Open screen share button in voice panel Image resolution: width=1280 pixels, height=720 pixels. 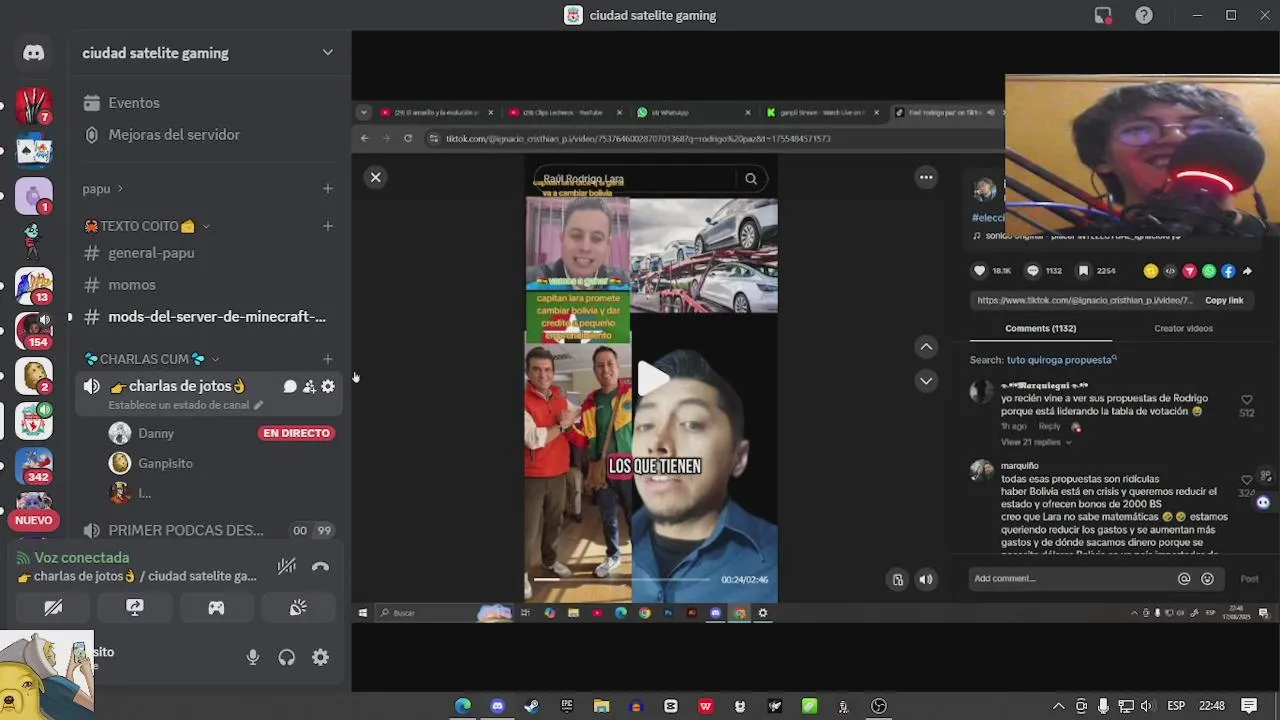(135, 607)
